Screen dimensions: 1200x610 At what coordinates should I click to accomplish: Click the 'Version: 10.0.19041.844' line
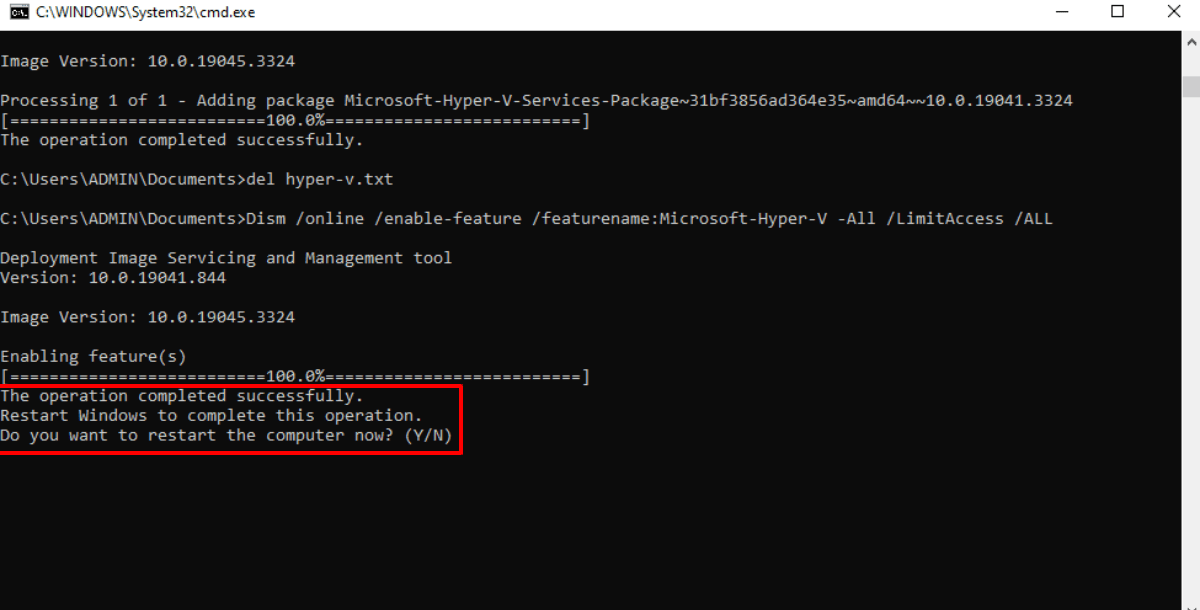(x=113, y=278)
